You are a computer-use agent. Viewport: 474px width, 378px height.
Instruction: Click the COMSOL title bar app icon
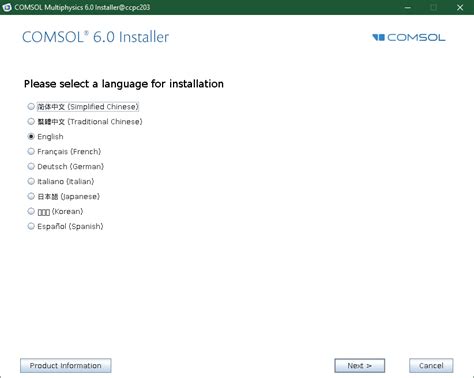(x=7, y=7)
